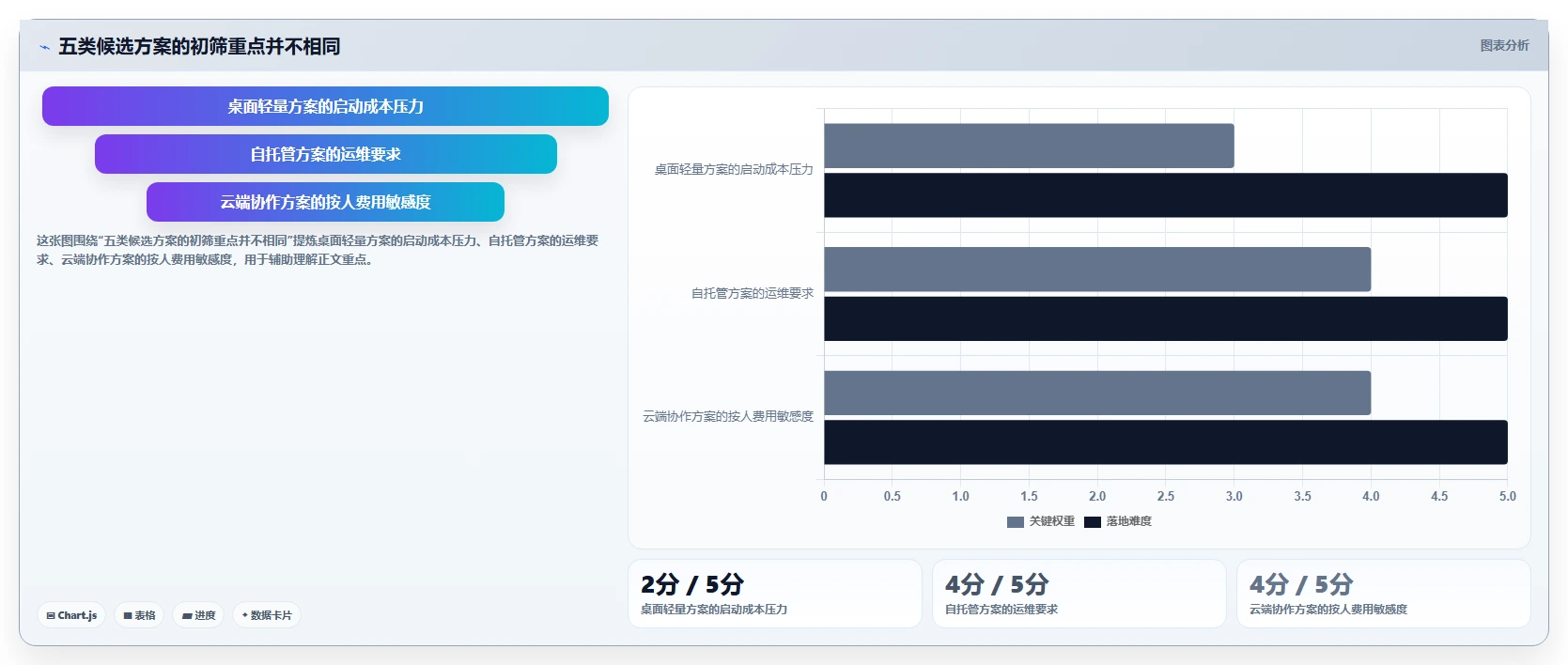Toggle the 落地难度 legend swatch
The image size is (1568, 665).
(x=1092, y=522)
